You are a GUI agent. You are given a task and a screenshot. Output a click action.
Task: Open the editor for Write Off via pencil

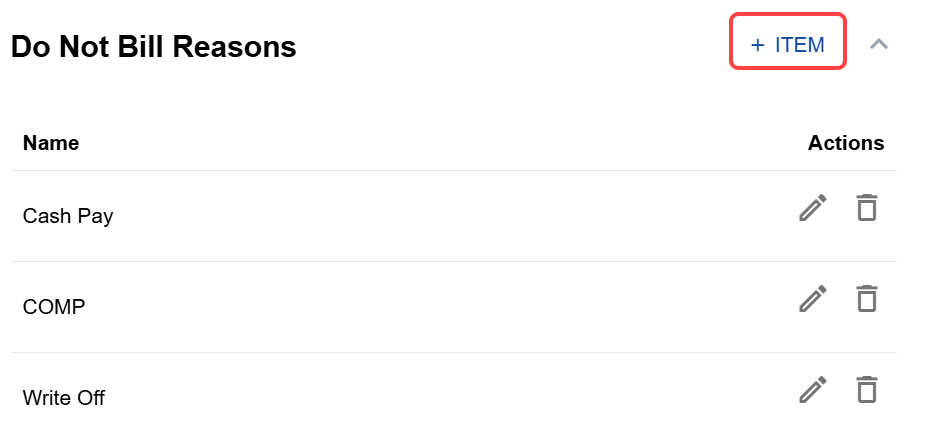813,390
